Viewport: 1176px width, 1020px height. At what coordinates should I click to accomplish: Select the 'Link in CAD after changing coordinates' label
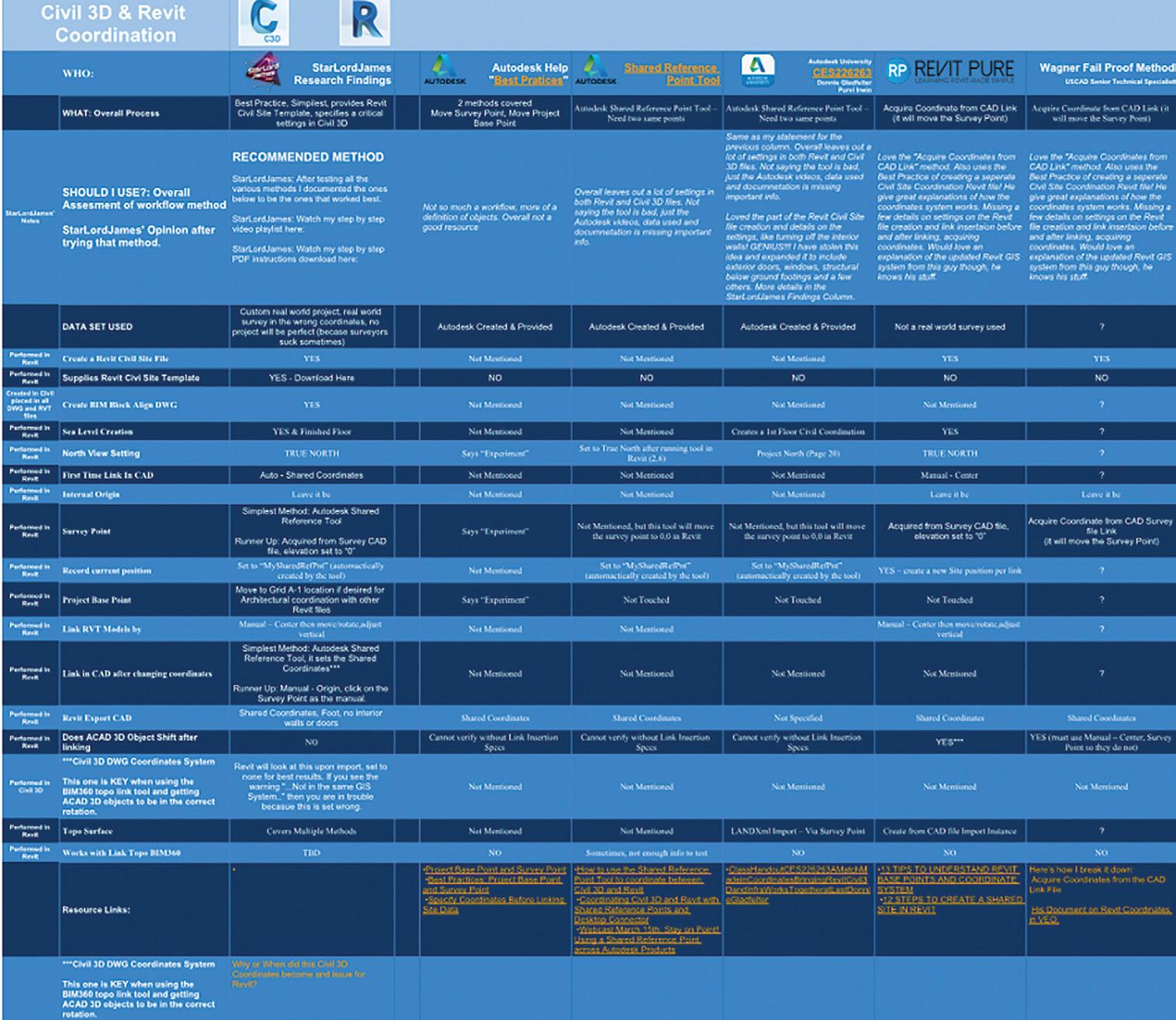coord(137,674)
